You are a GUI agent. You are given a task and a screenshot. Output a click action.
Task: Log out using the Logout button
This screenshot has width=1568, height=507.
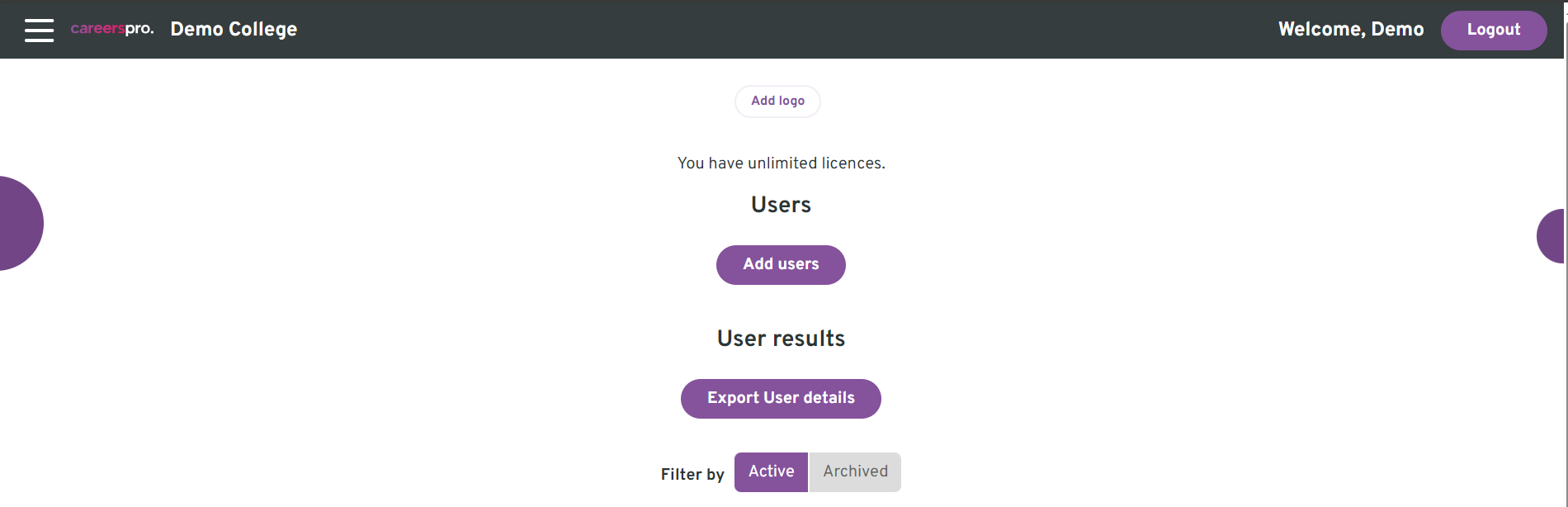[1494, 31]
